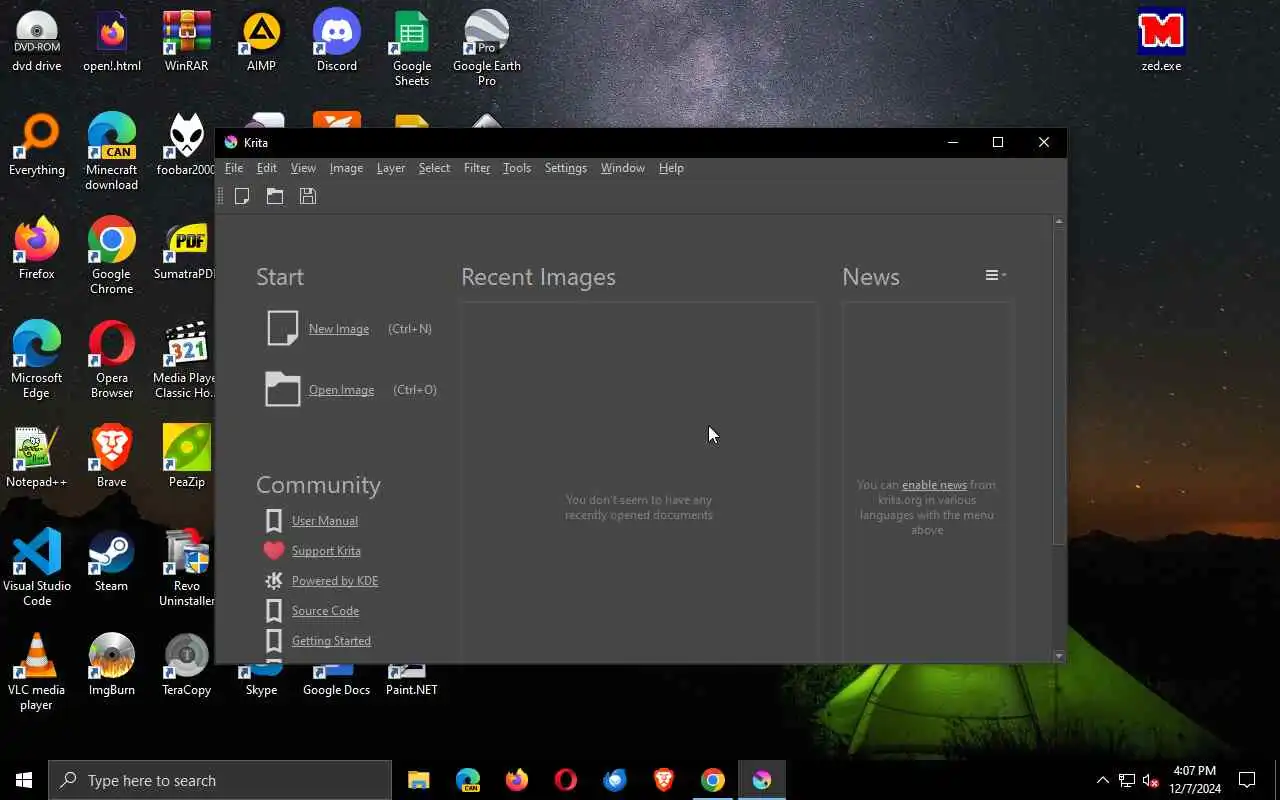Open Discord desktop shortcut

(337, 42)
